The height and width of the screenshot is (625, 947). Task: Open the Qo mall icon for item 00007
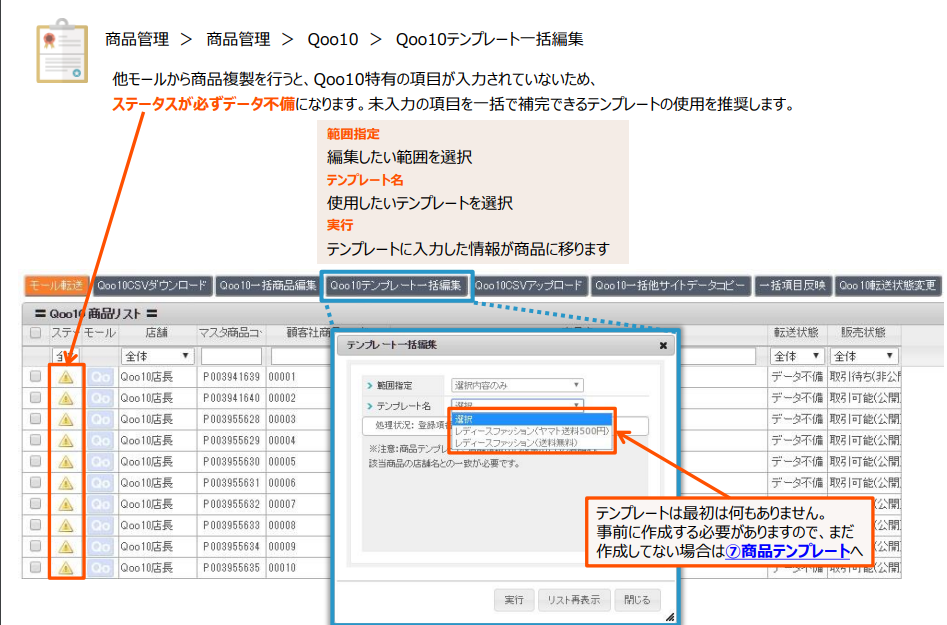[100, 504]
